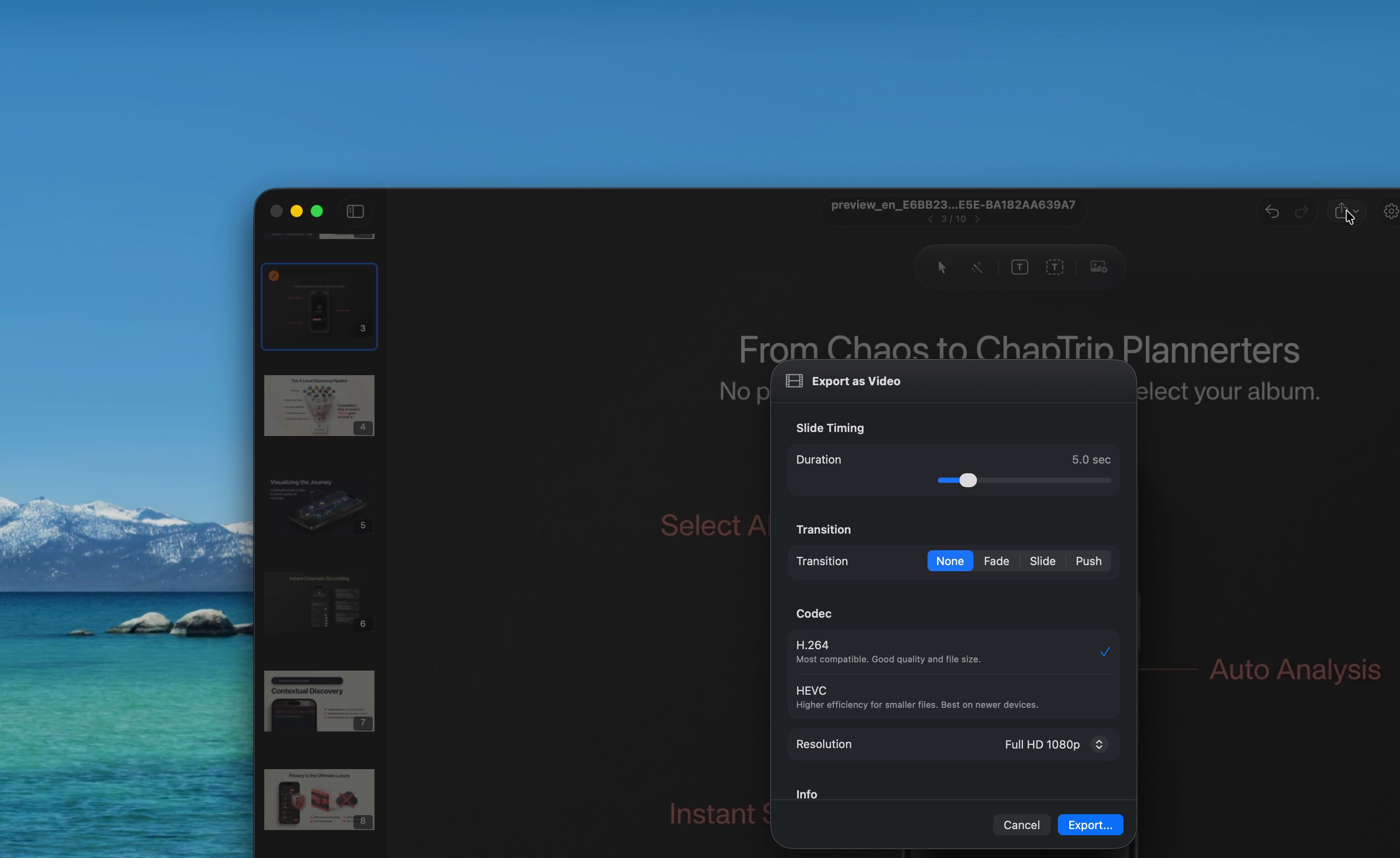This screenshot has width=1400, height=858.
Task: Open the share export icon
Action: (1341, 211)
